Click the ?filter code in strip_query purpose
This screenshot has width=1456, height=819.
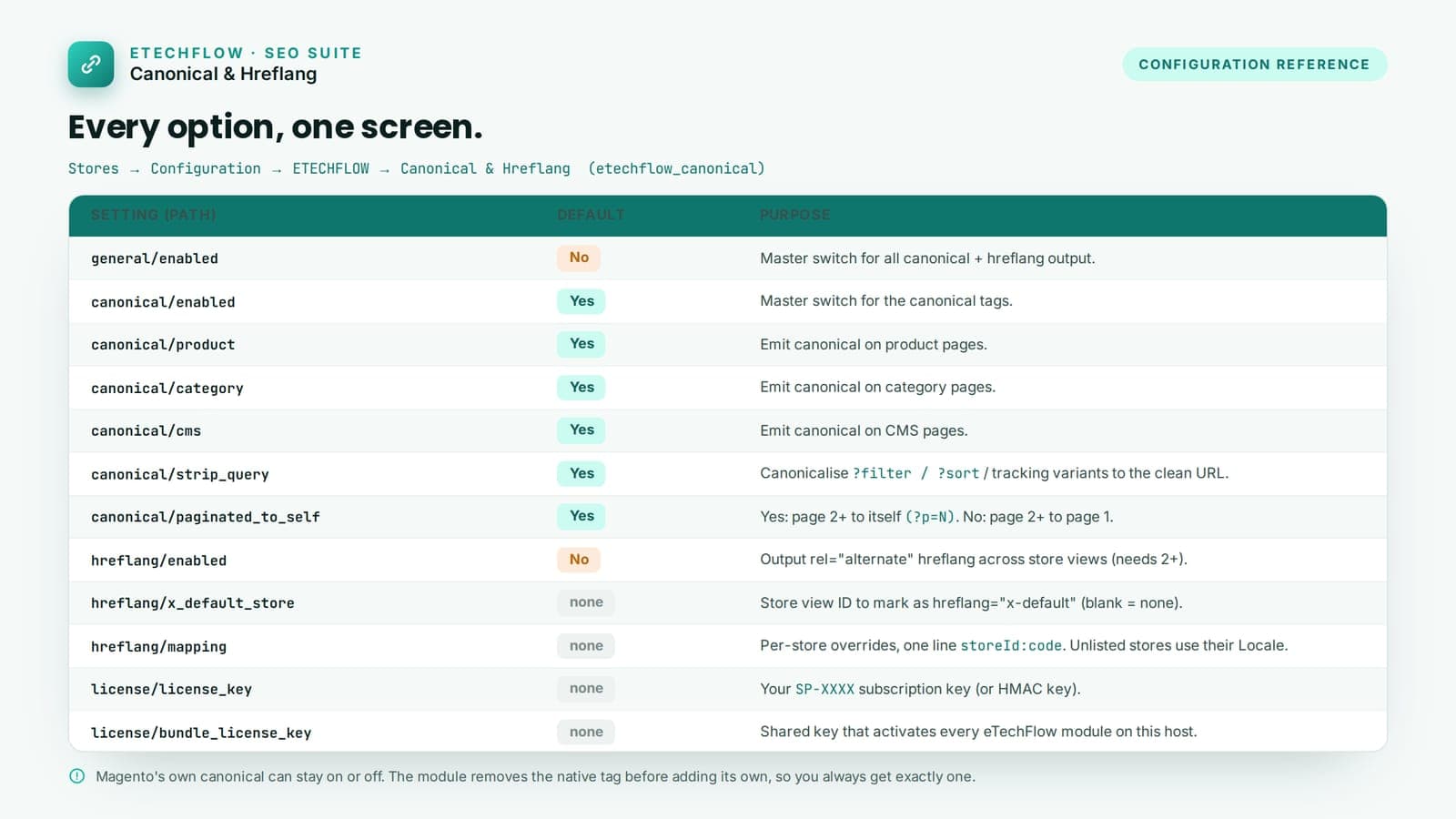tap(882, 474)
